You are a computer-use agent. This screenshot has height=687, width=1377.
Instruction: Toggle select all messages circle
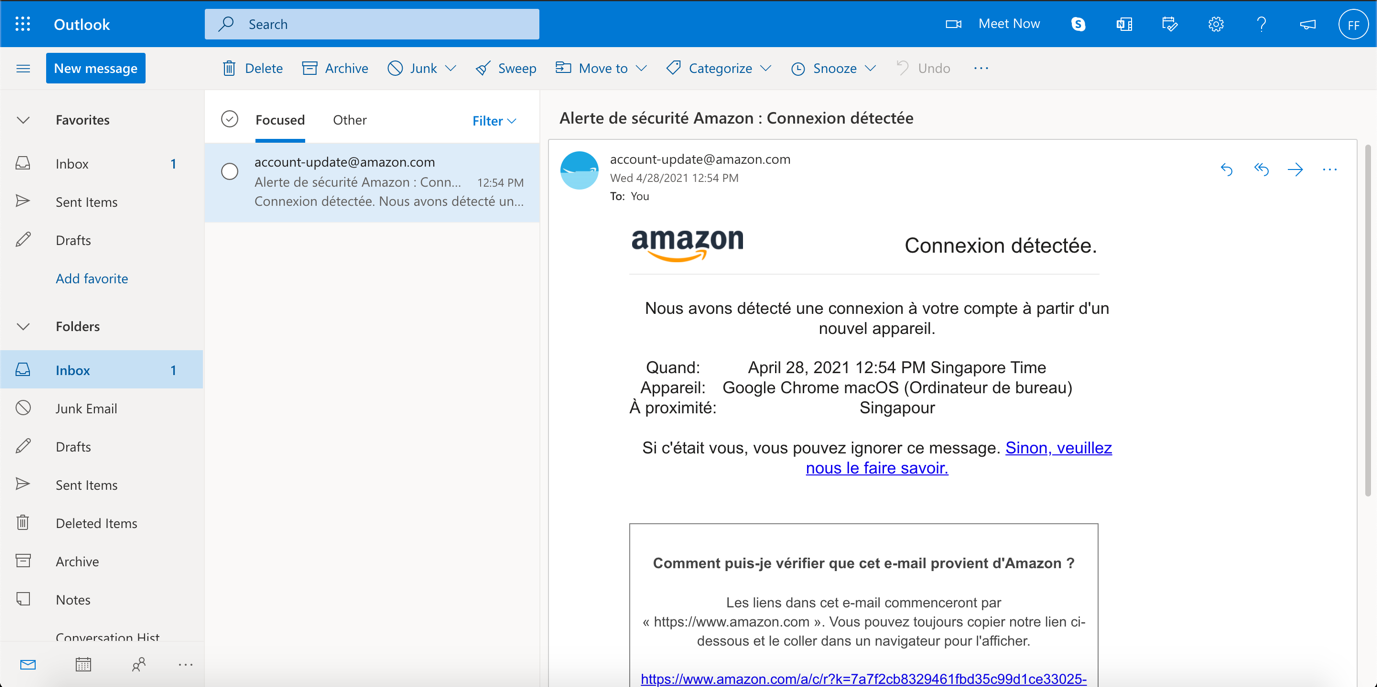click(x=230, y=120)
